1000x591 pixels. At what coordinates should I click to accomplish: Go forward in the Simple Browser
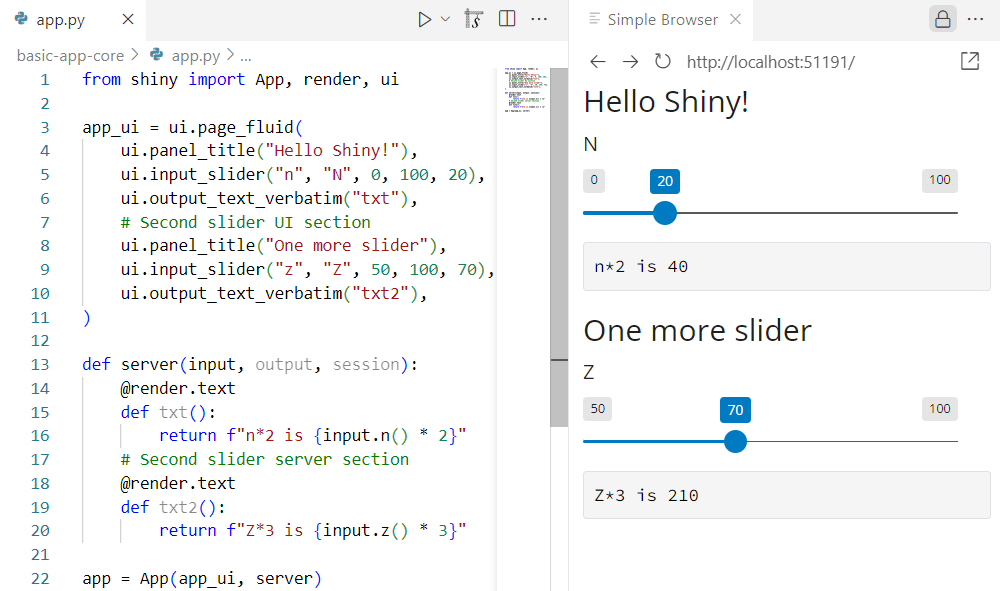click(630, 62)
